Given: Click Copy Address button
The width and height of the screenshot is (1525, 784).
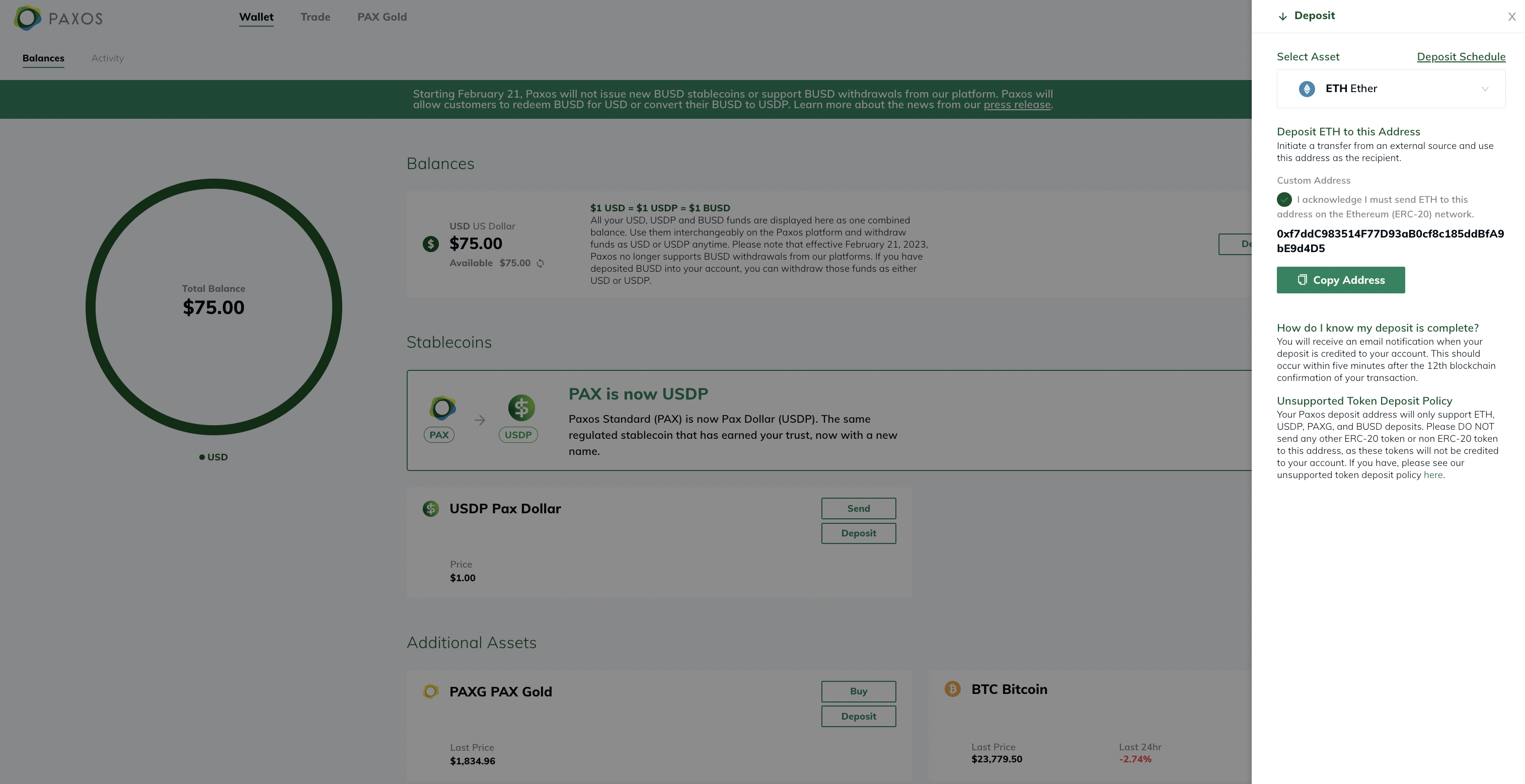Looking at the screenshot, I should [1340, 280].
